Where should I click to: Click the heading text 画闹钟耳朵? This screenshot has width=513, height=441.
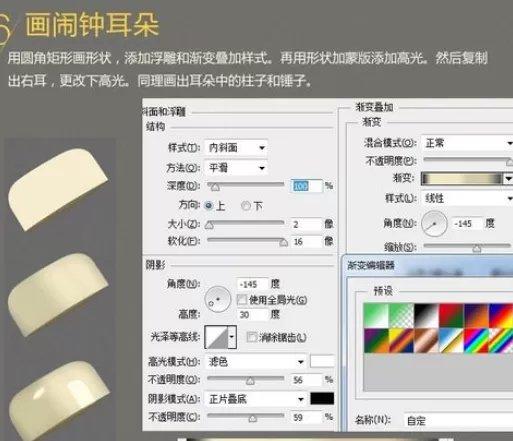92,25
